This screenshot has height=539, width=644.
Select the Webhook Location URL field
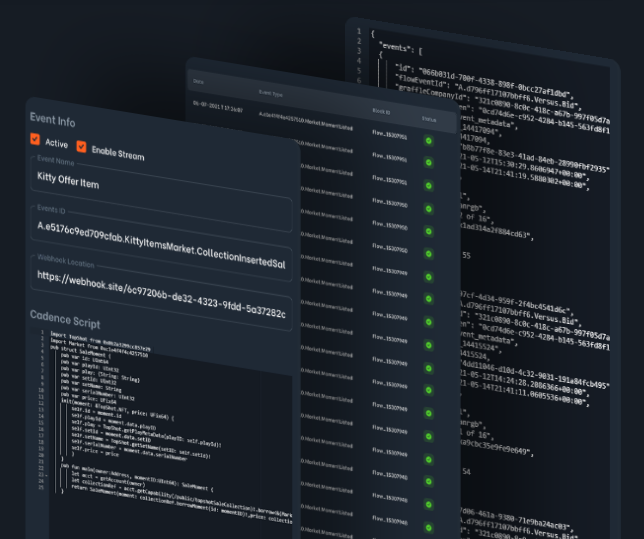[x=160, y=281]
